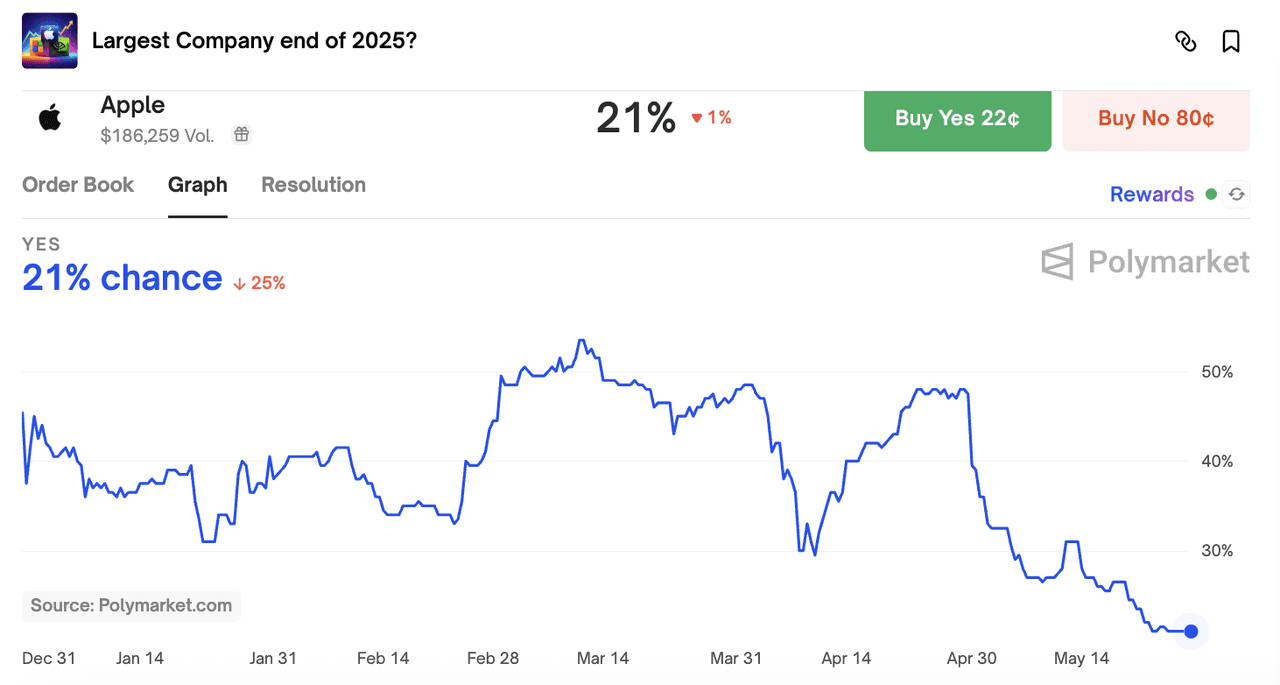Select the Graph tab
Image resolution: width=1280 pixels, height=685 pixels.
pos(197,185)
